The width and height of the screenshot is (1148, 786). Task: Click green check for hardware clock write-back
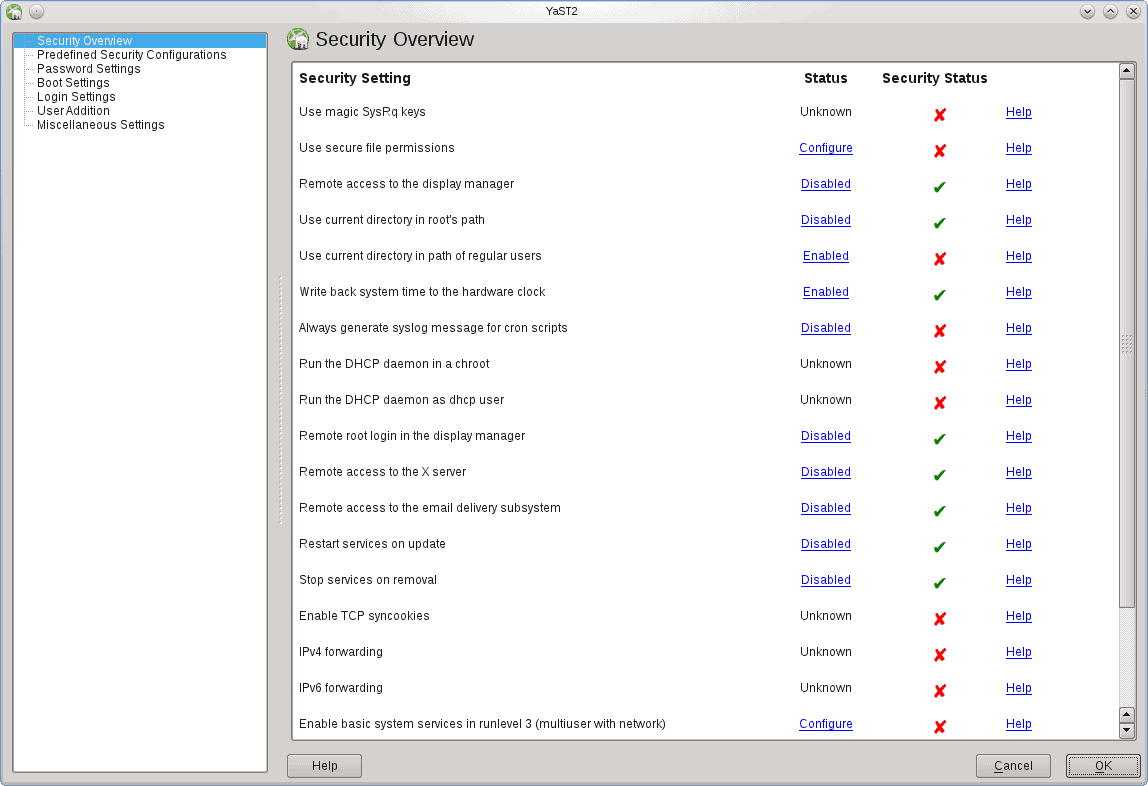tap(939, 295)
